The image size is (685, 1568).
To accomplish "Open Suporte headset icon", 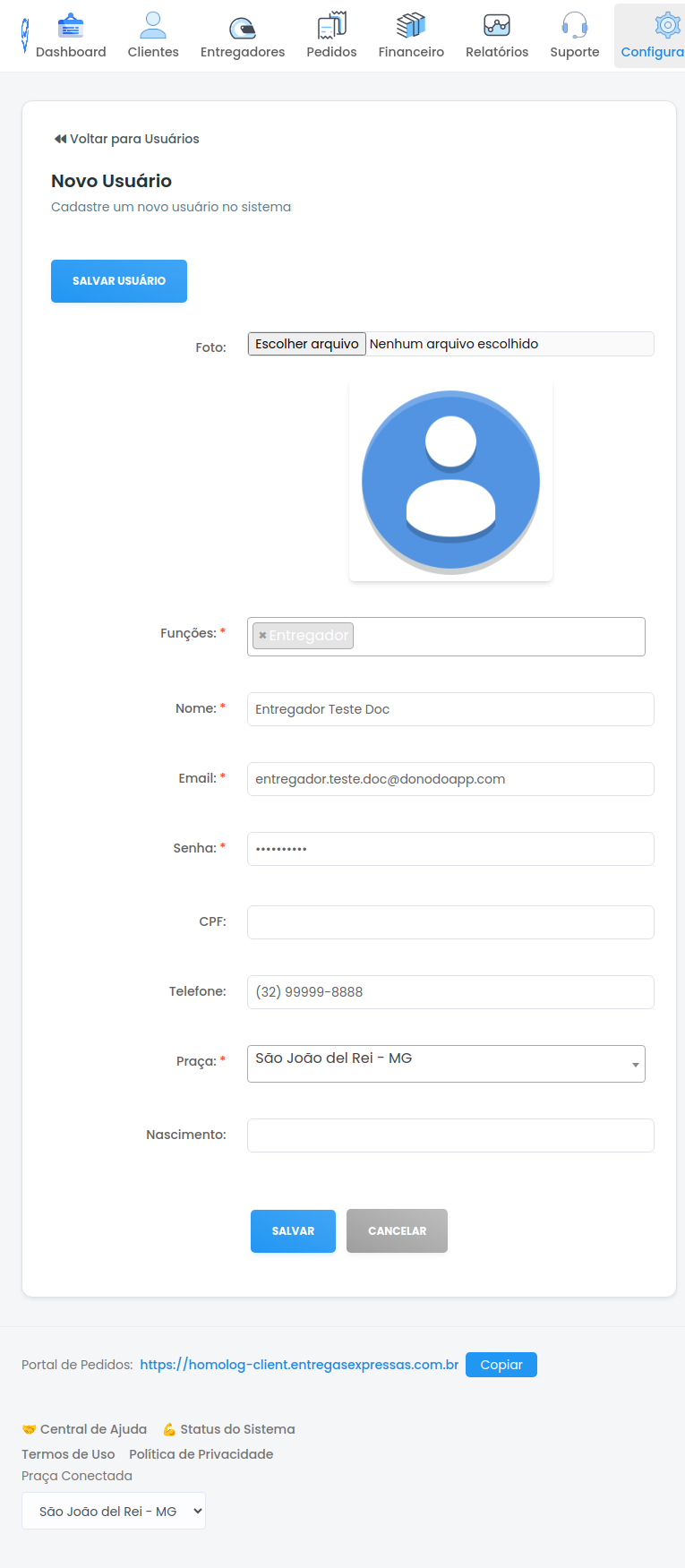I will [574, 26].
